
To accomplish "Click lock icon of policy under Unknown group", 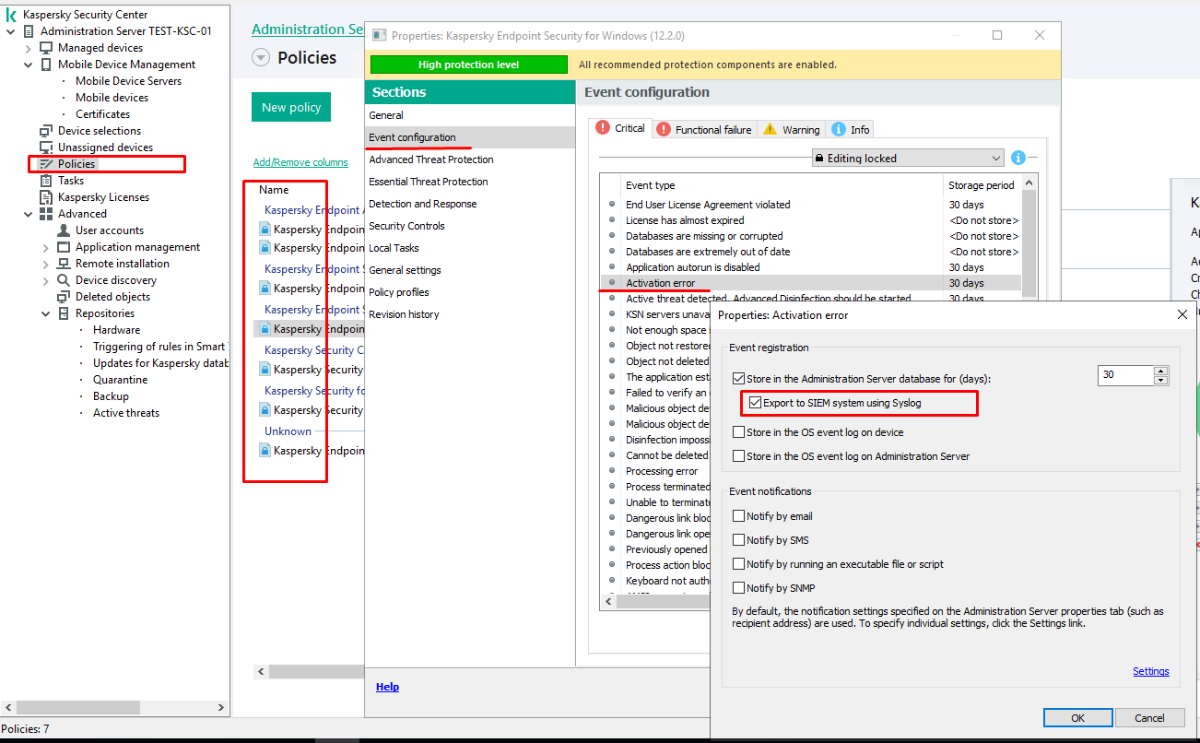I will (x=265, y=451).
